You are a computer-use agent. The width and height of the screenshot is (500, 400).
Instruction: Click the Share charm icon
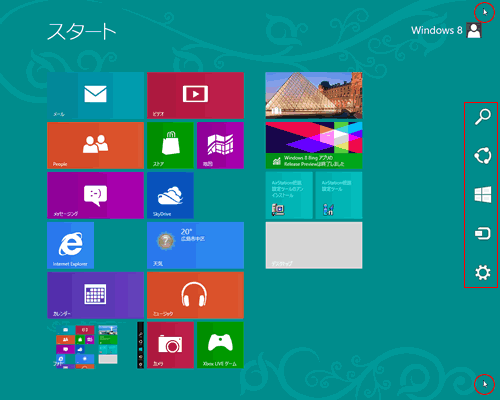pyautogui.click(x=483, y=156)
